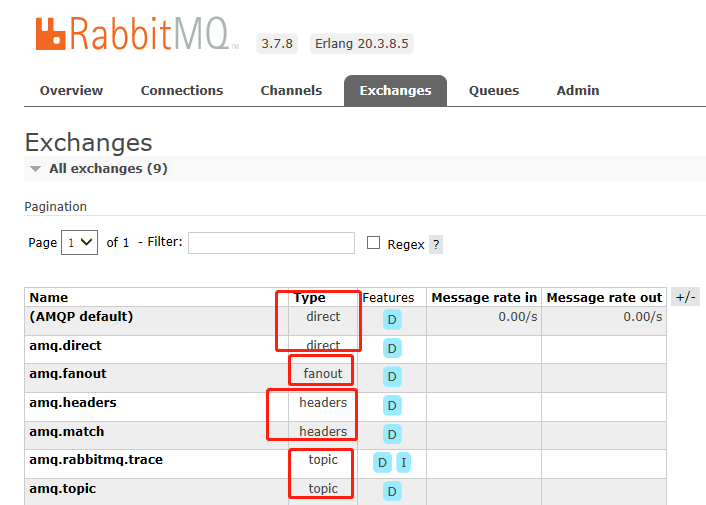Screen dimensions: 706x505
Task: Open the amq.direct exchange
Action: pyautogui.click(x=65, y=345)
